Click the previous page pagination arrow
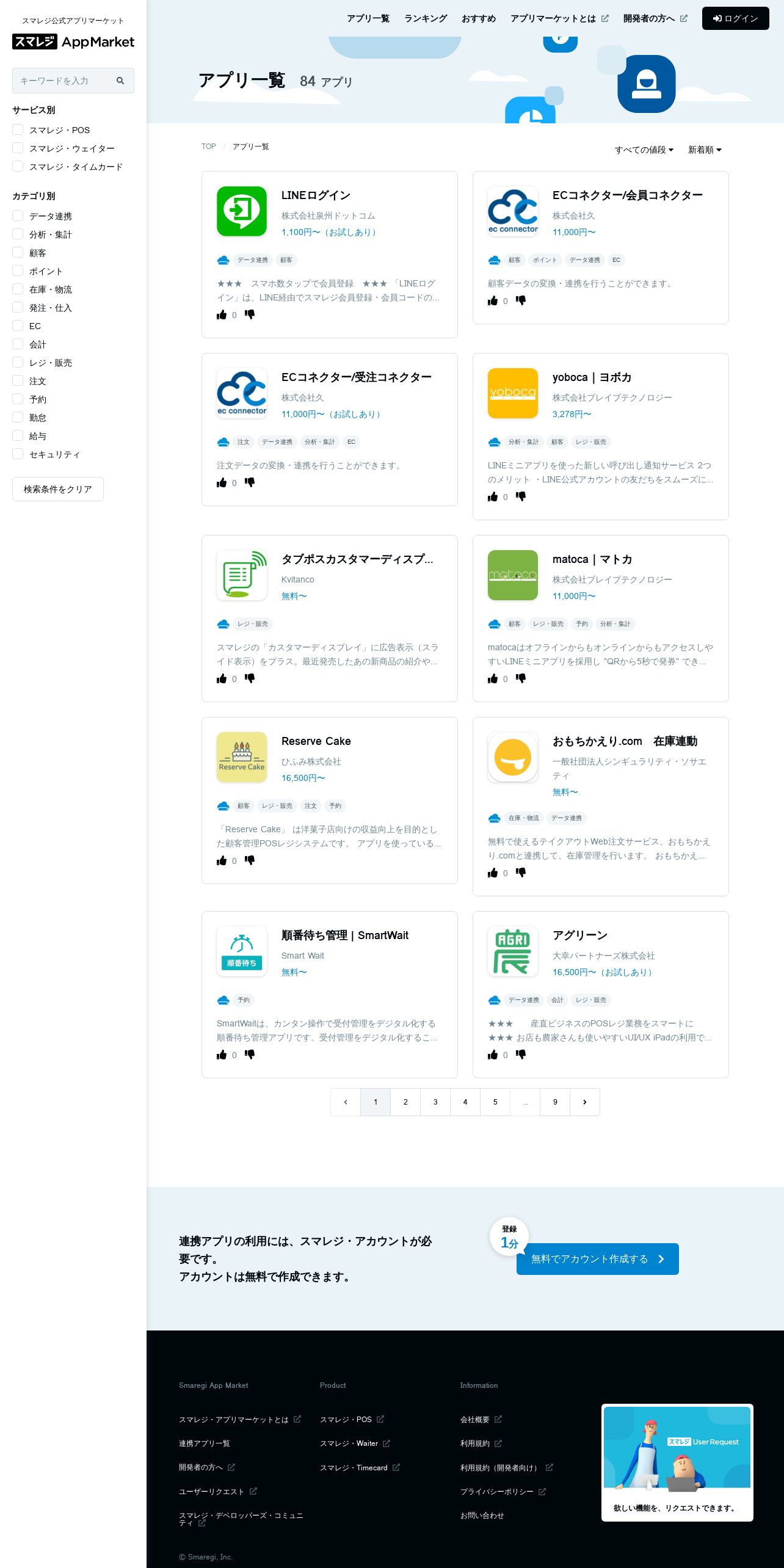The width and height of the screenshot is (784, 1568). (346, 1102)
